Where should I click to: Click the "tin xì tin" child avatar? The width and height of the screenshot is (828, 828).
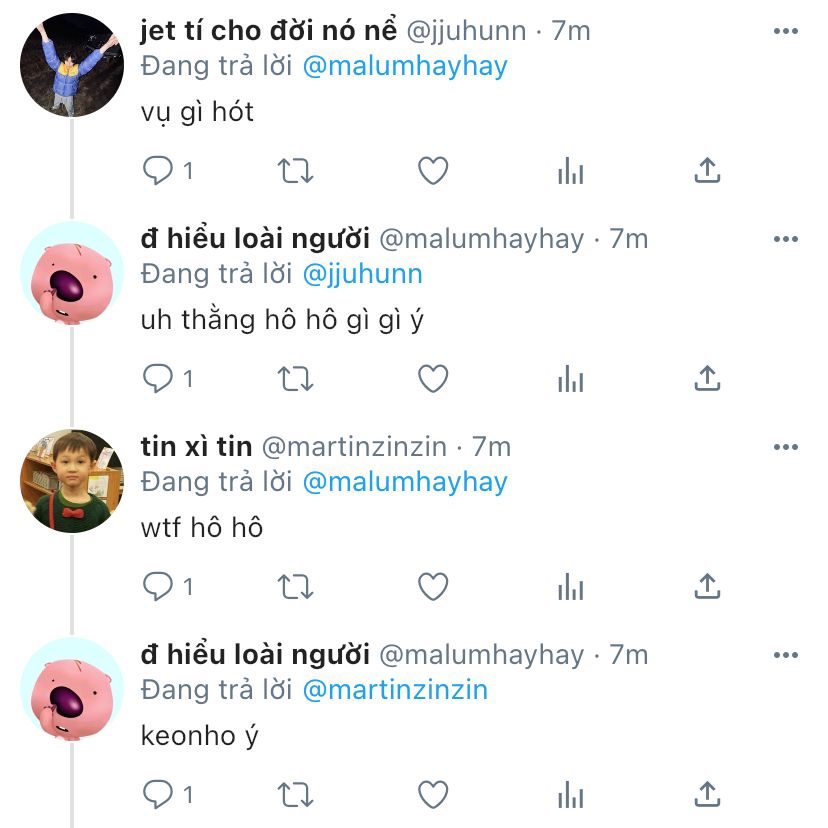pyautogui.click(x=71, y=482)
